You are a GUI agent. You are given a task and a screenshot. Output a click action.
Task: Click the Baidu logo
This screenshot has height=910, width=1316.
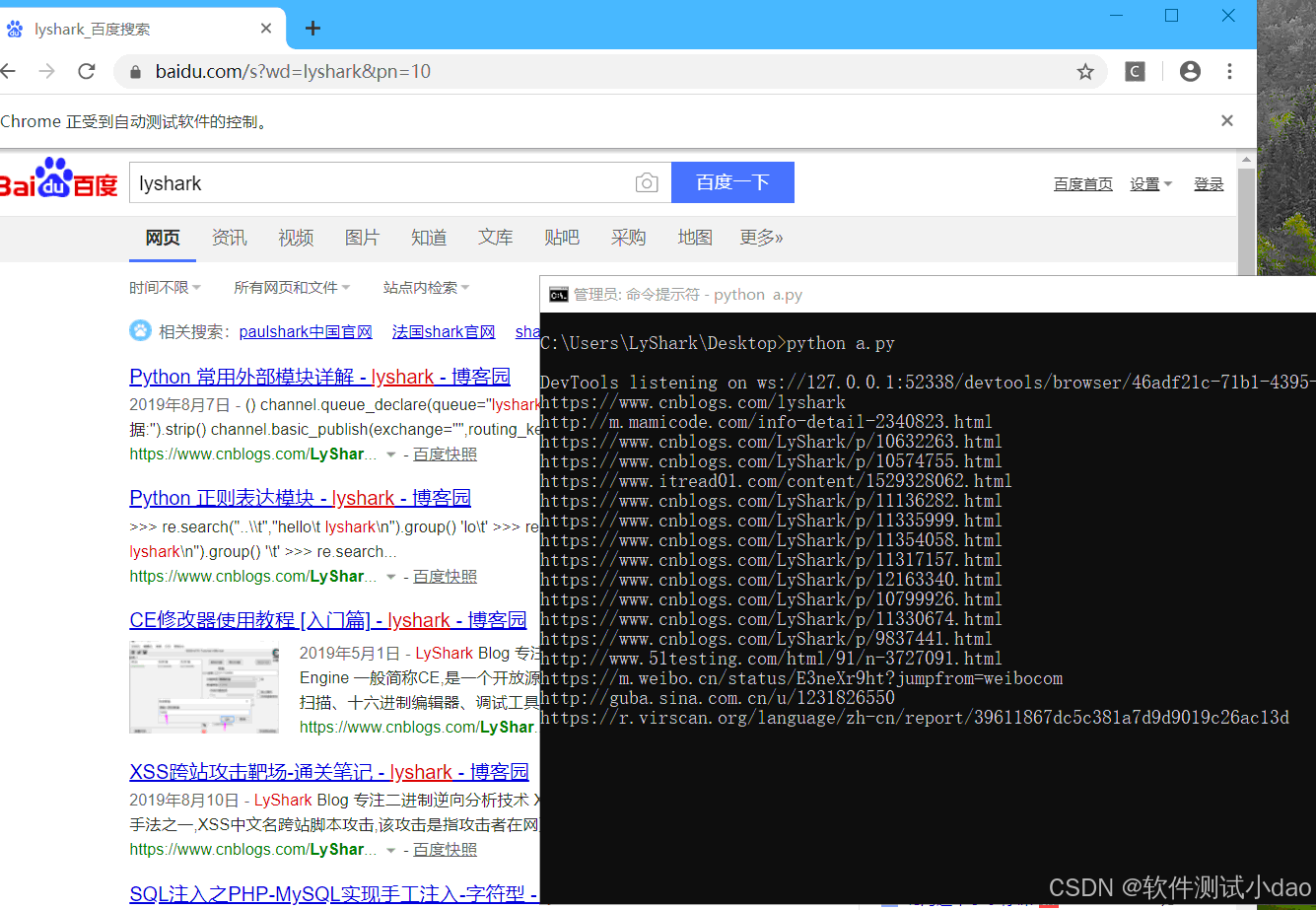pyautogui.click(x=59, y=179)
